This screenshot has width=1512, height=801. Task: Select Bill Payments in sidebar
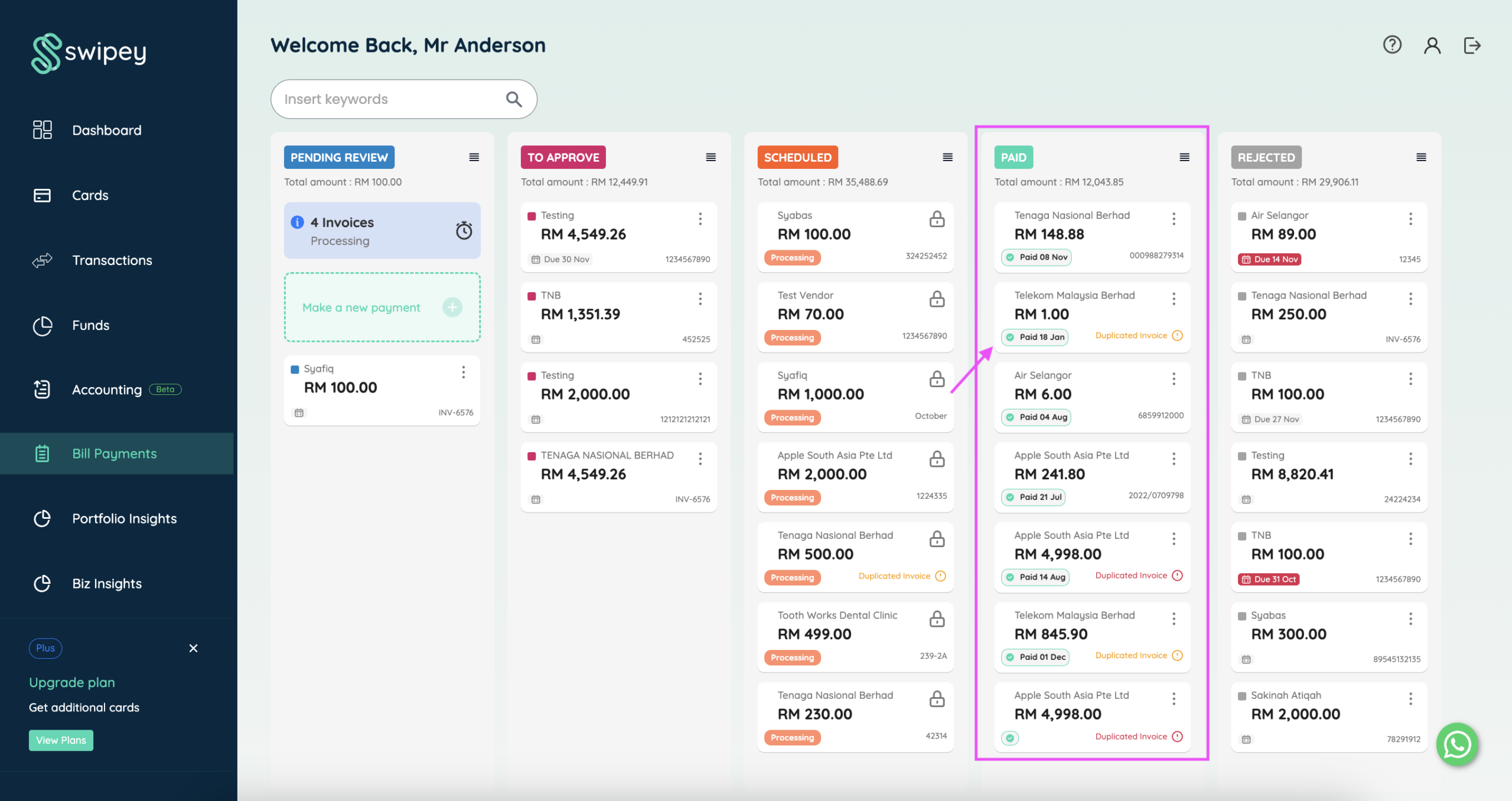[x=117, y=453]
